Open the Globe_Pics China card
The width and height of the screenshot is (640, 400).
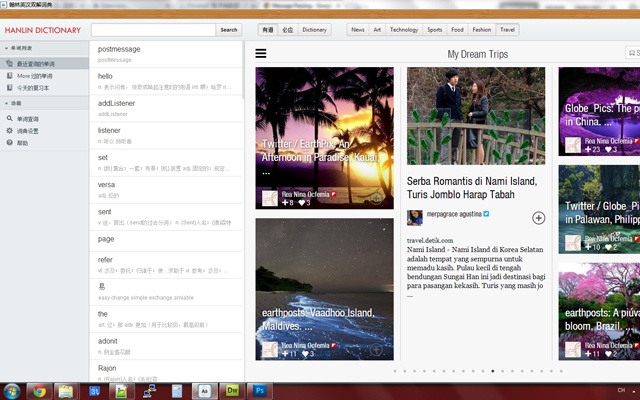tap(599, 111)
